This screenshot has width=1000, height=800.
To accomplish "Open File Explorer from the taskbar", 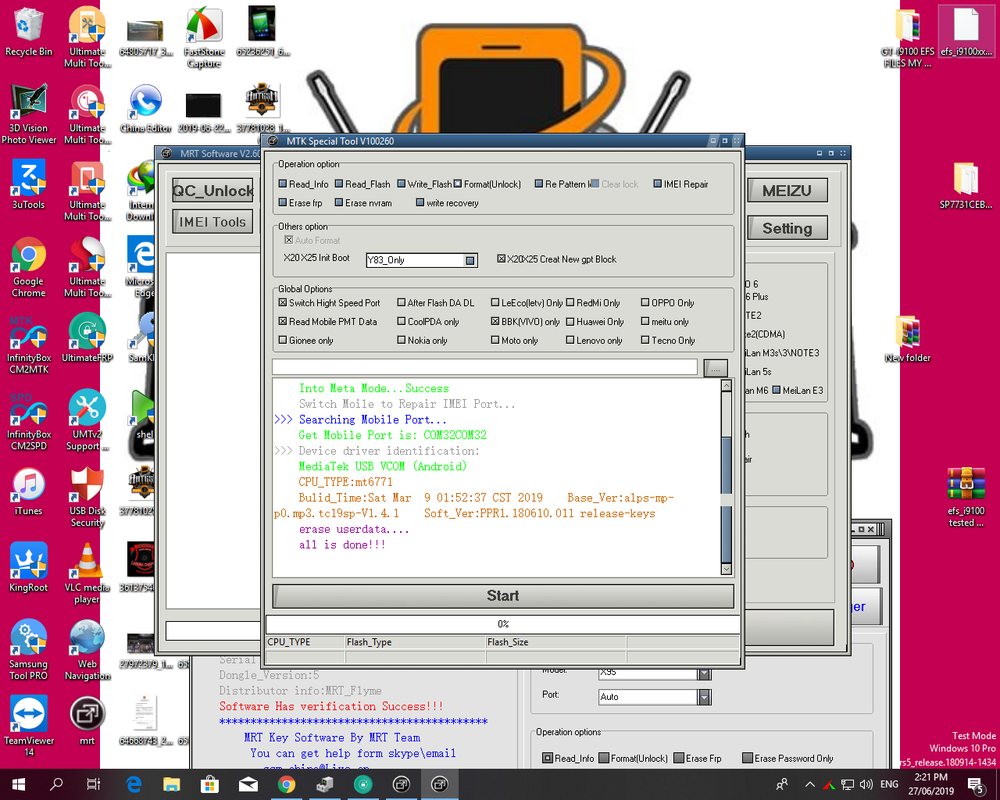I will point(172,784).
